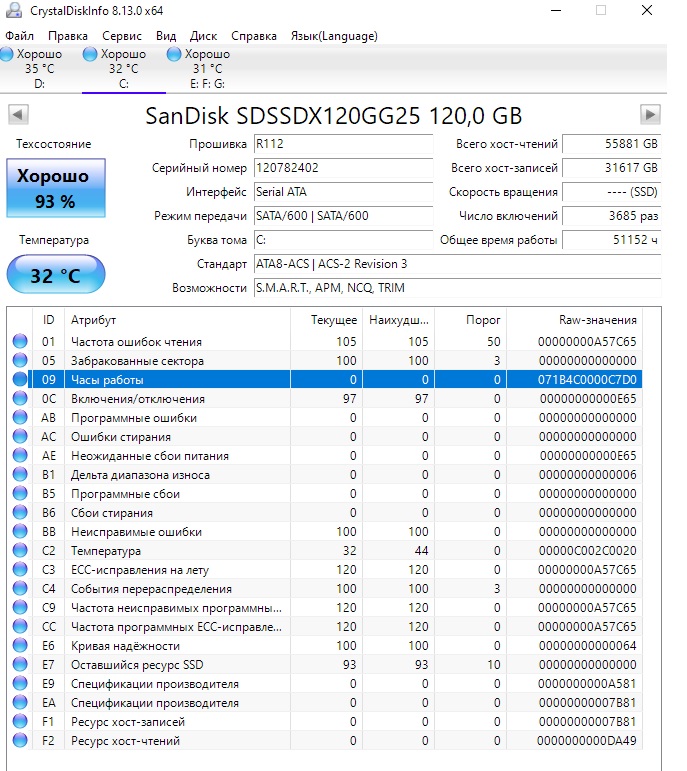The width and height of the screenshot is (687, 771).
Task: Click the Возможности field S.M.A.R.T., APM, NCQ, TRIM
Action: (x=457, y=288)
